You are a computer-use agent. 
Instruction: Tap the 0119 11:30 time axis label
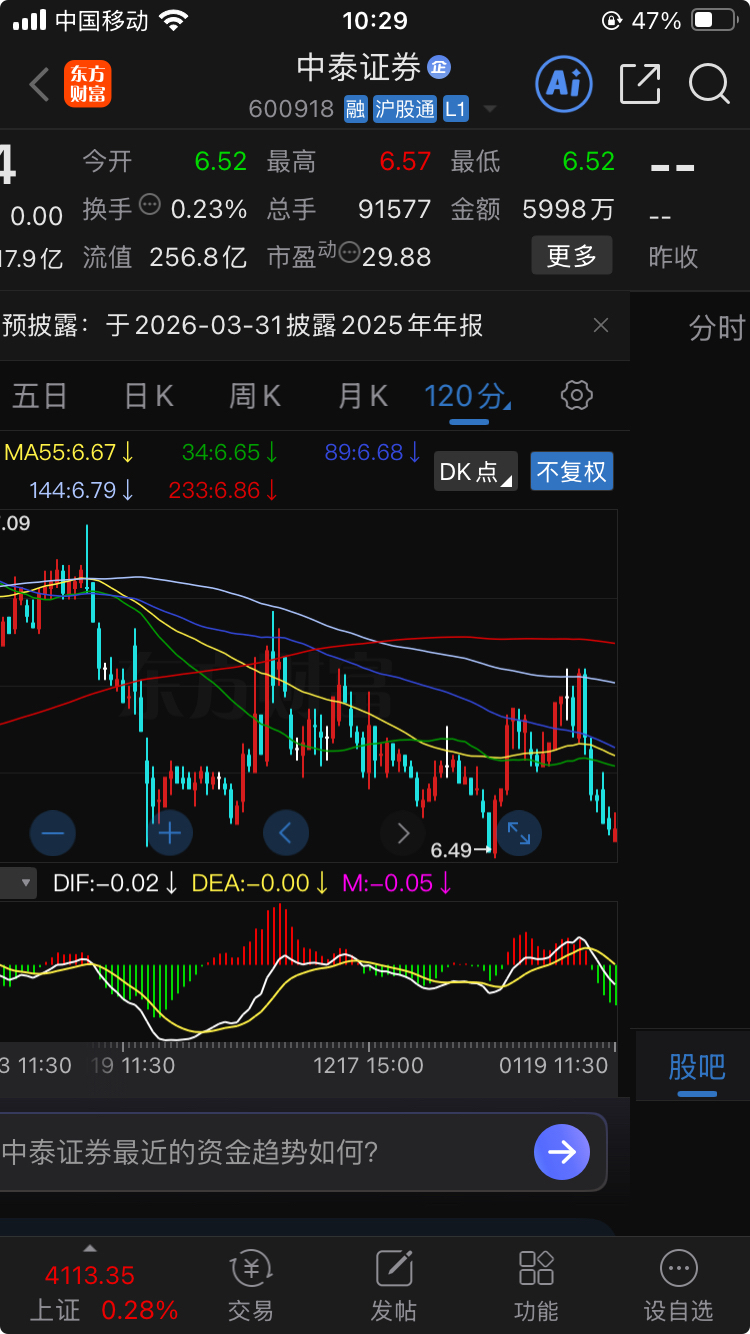(x=554, y=1066)
